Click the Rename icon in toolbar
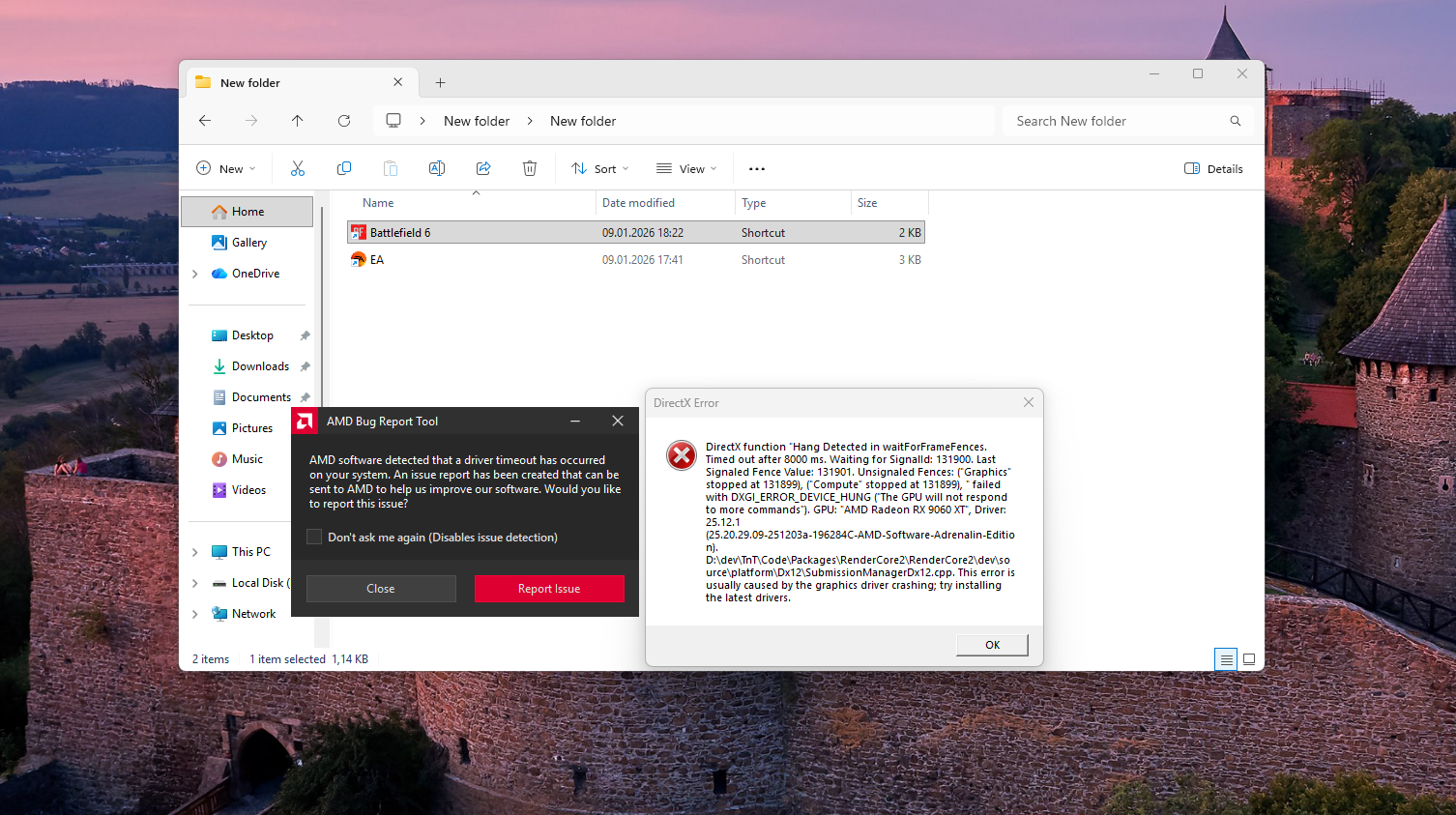The width and height of the screenshot is (1456, 815). coord(437,168)
